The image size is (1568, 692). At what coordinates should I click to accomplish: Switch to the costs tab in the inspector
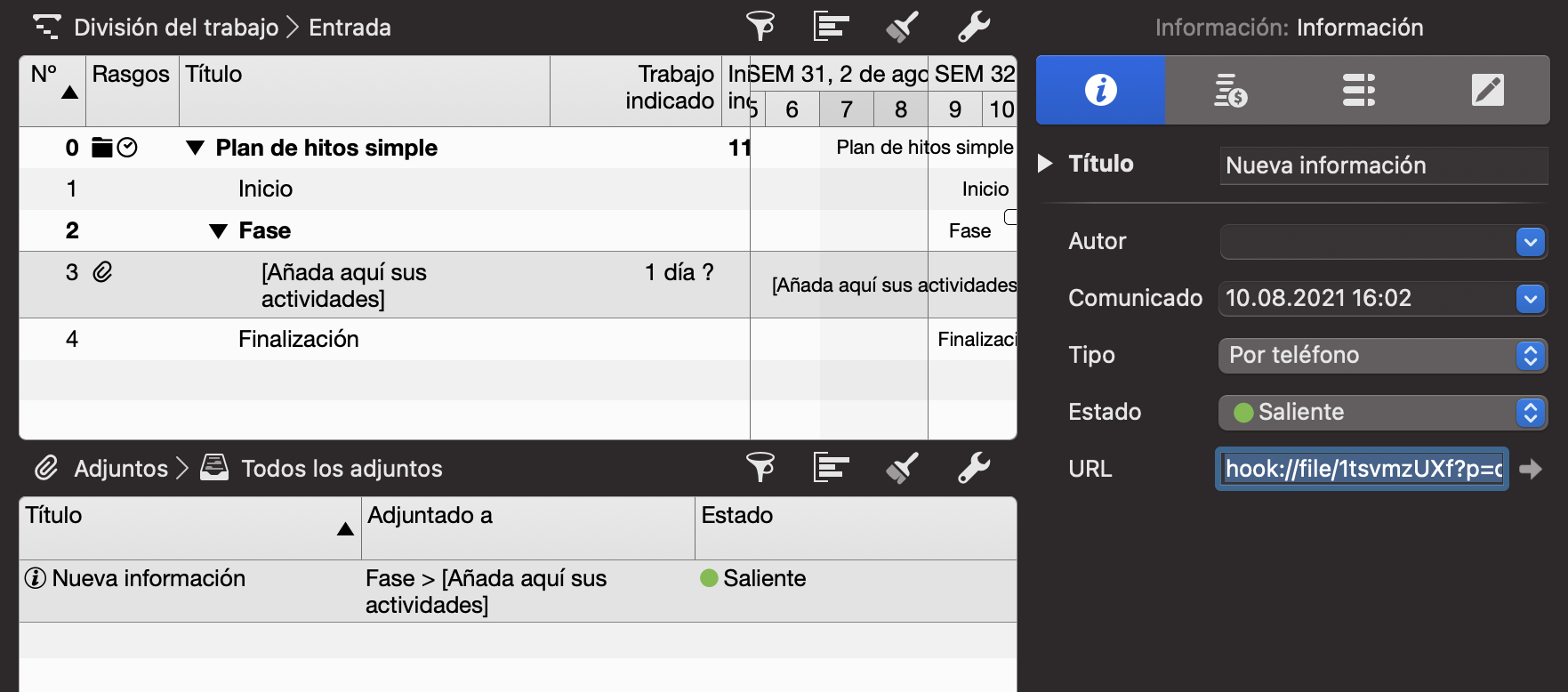[1230, 90]
